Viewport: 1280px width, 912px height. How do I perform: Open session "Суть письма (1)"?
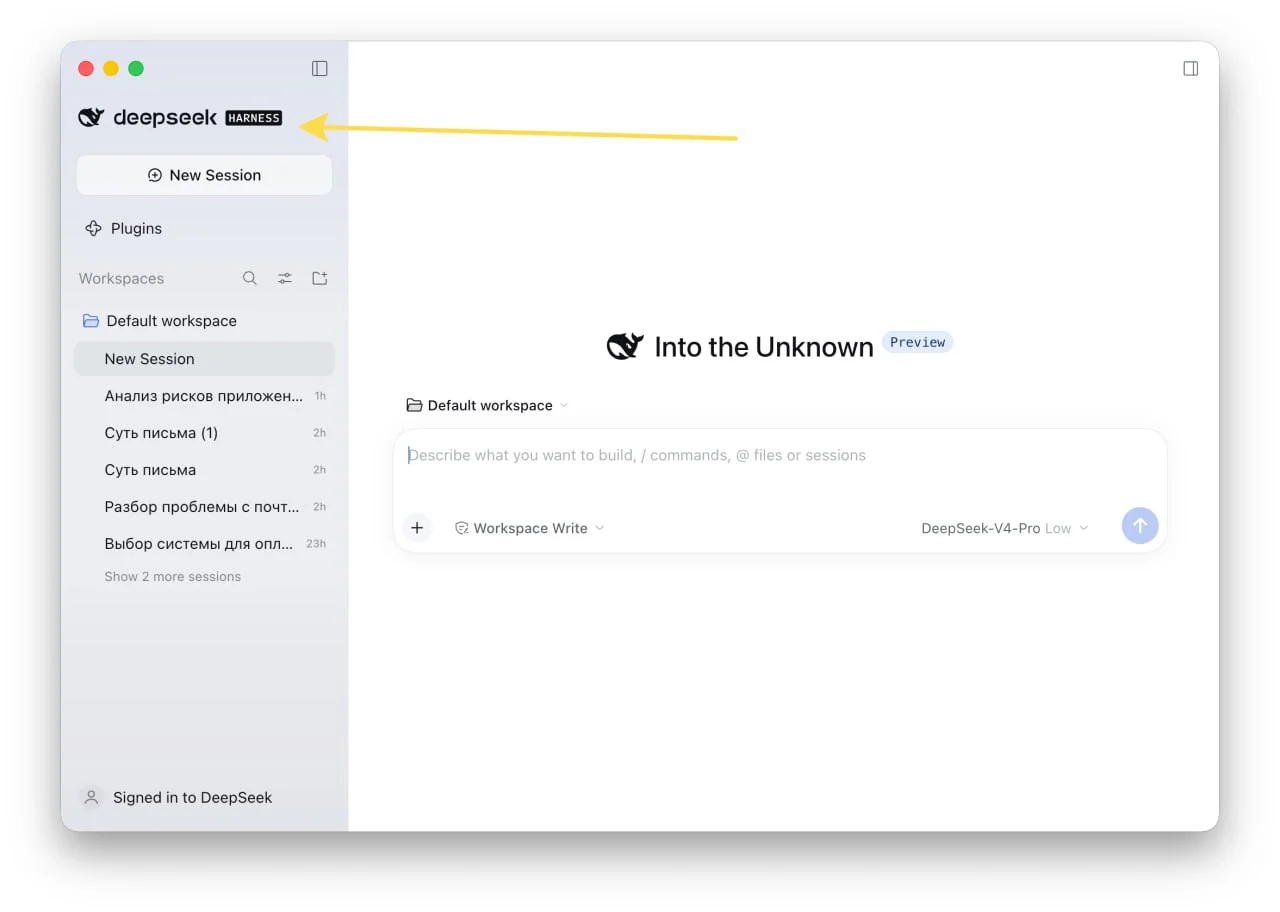204,433
